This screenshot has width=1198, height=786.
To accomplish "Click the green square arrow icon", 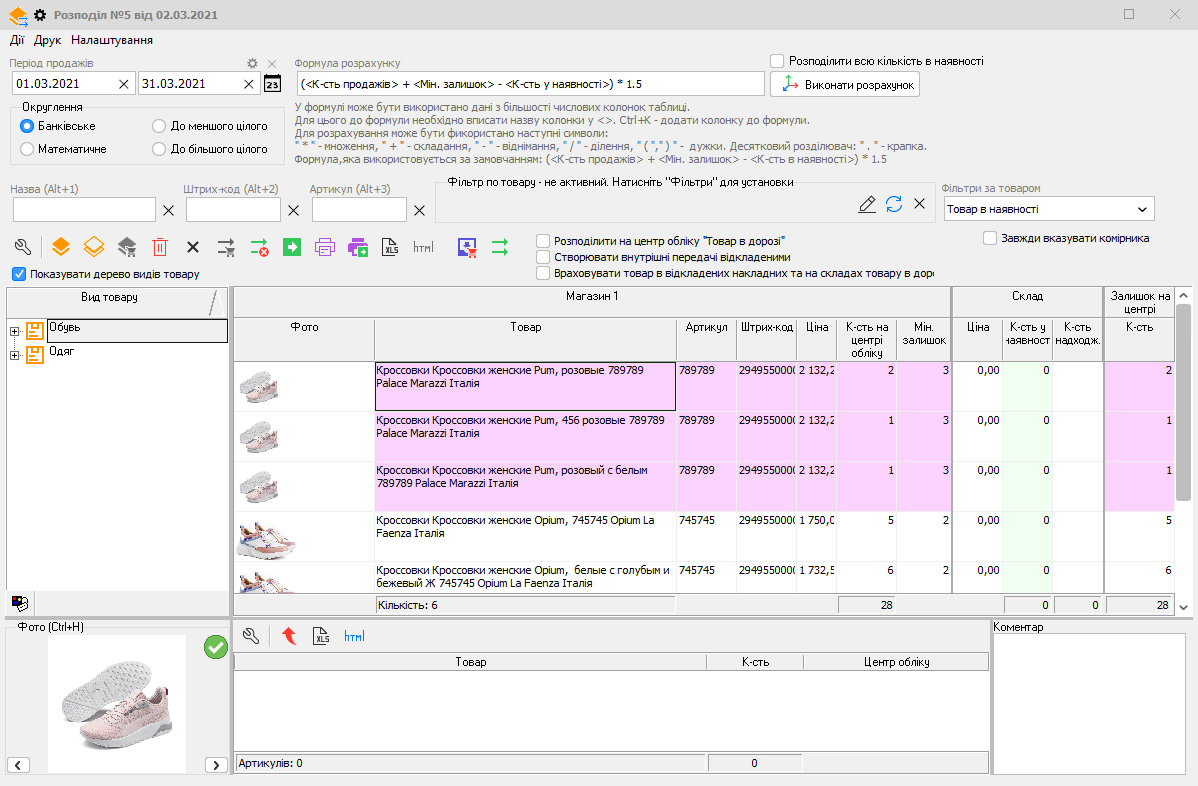I will tap(292, 246).
